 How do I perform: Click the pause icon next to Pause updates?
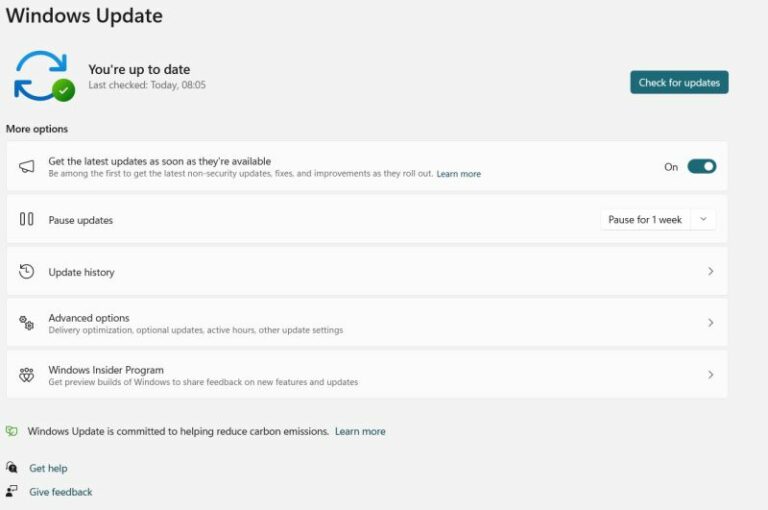(27, 219)
